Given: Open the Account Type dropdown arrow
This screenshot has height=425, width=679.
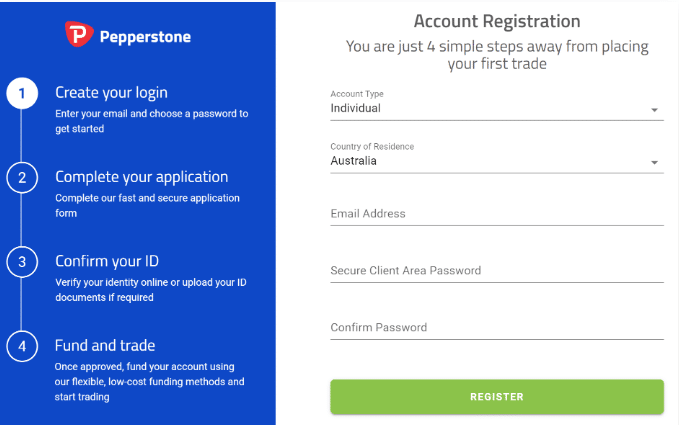Looking at the screenshot, I should [654, 110].
